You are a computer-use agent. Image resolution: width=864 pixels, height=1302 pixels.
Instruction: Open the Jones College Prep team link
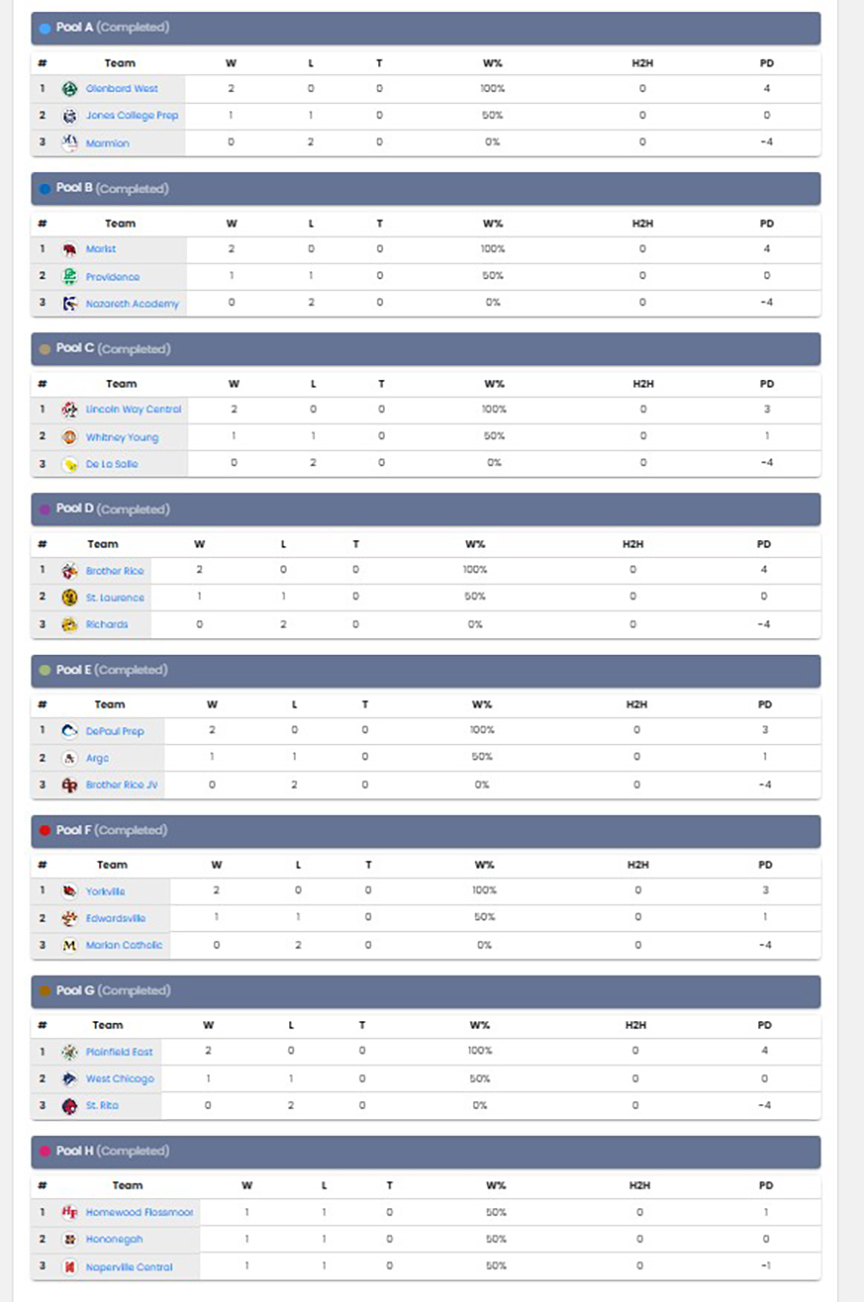(x=132, y=116)
